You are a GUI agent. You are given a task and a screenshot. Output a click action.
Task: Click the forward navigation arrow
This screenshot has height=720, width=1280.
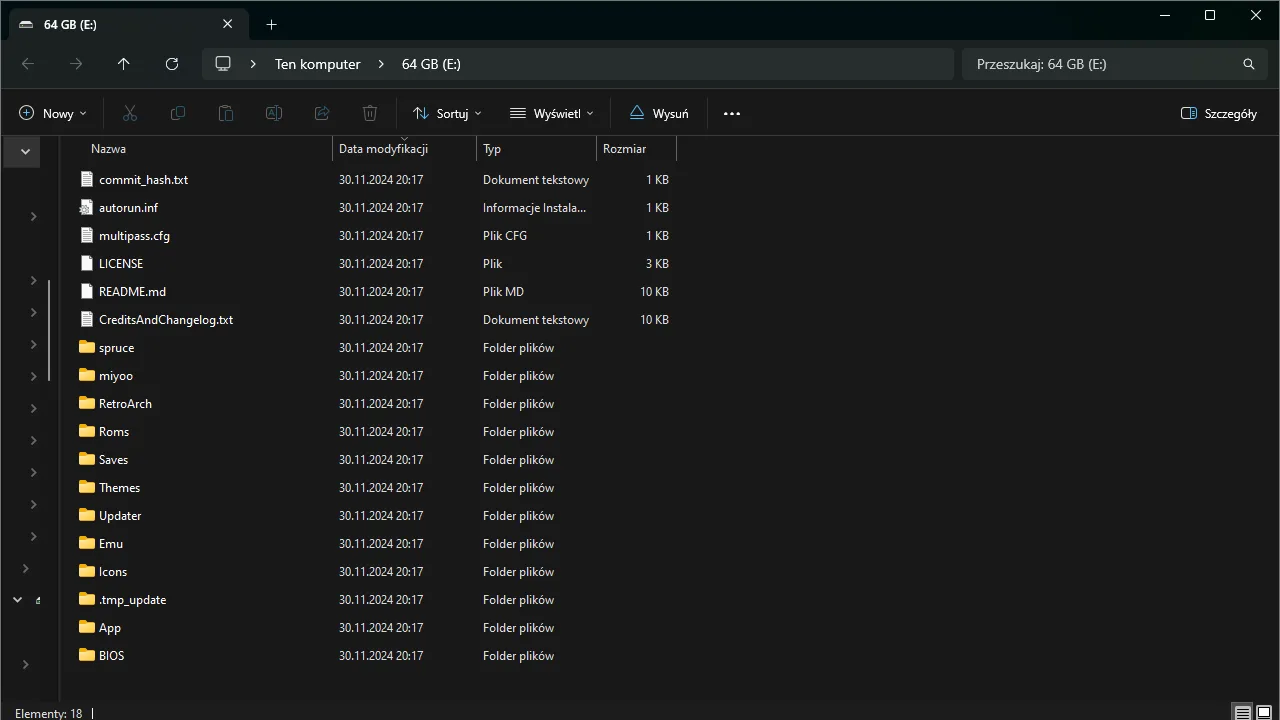76,64
